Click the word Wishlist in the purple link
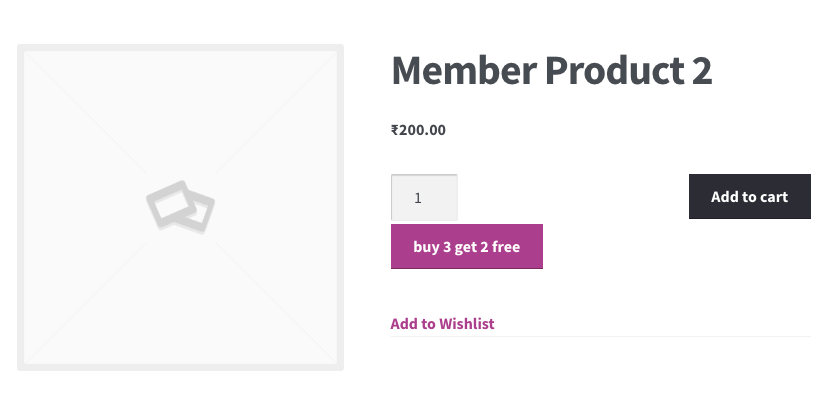 (x=466, y=324)
